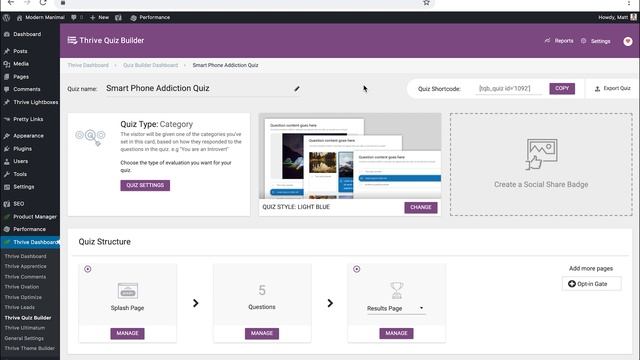
Task: Open the Appearance sidebar menu
Action: [x=28, y=136]
